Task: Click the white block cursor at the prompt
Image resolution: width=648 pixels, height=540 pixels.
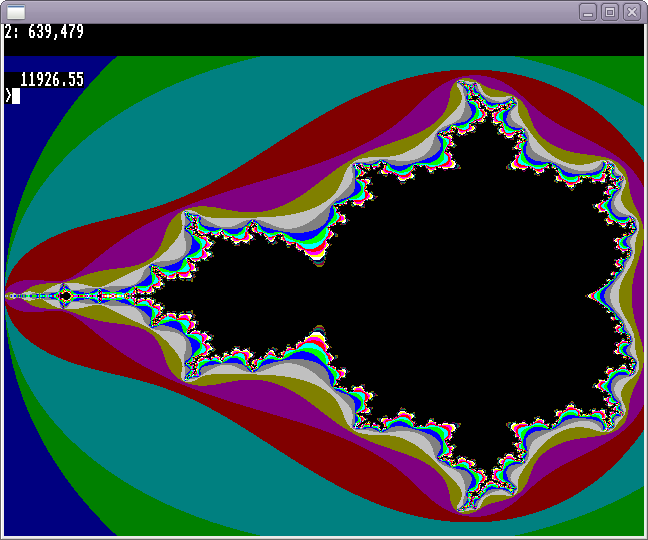Action: click(16, 96)
